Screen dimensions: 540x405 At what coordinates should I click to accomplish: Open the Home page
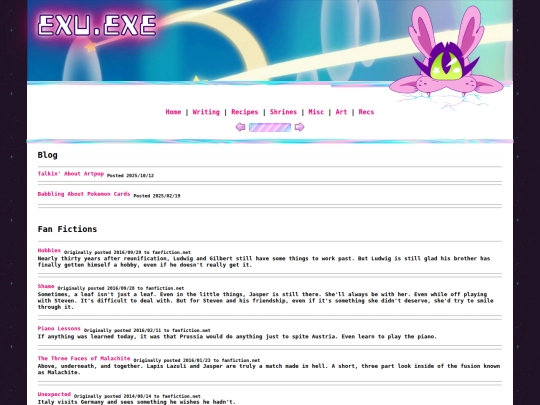[173, 112]
